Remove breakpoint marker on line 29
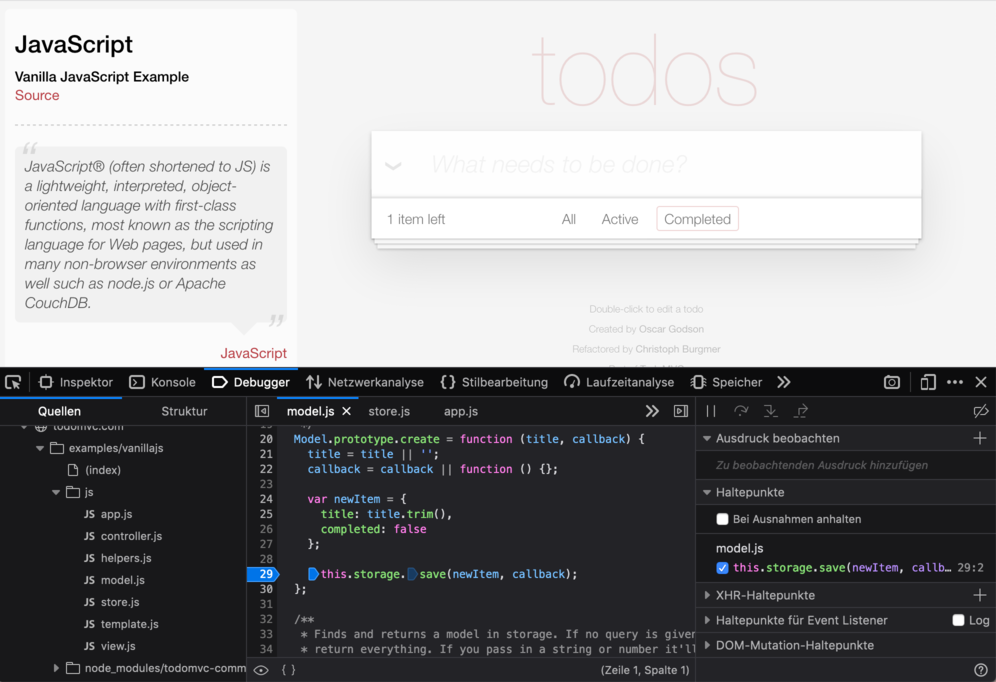Viewport: 996px width, 682px height. point(262,574)
